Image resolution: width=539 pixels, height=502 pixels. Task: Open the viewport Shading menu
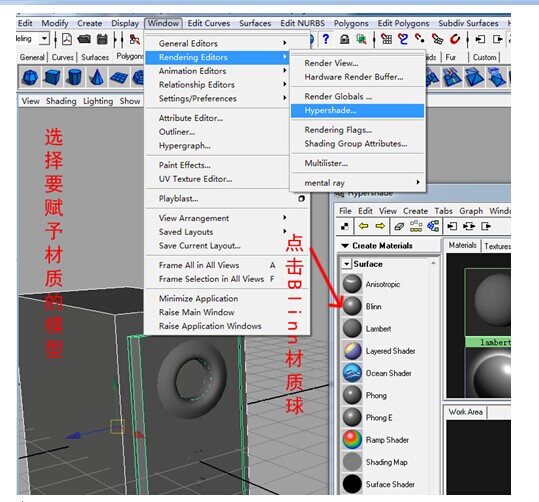(x=61, y=101)
